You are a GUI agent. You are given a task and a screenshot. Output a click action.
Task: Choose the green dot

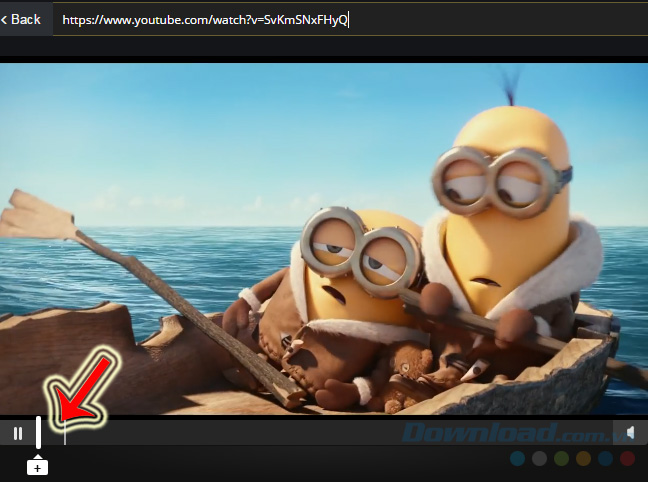tap(561, 459)
